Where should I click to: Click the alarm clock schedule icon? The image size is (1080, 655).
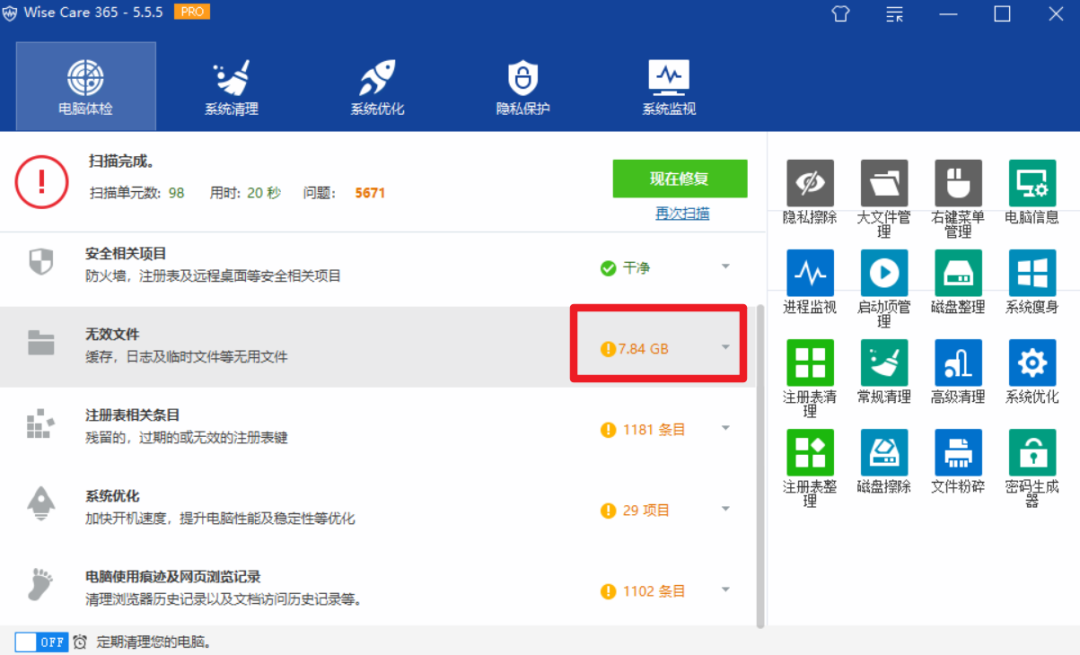coord(80,642)
